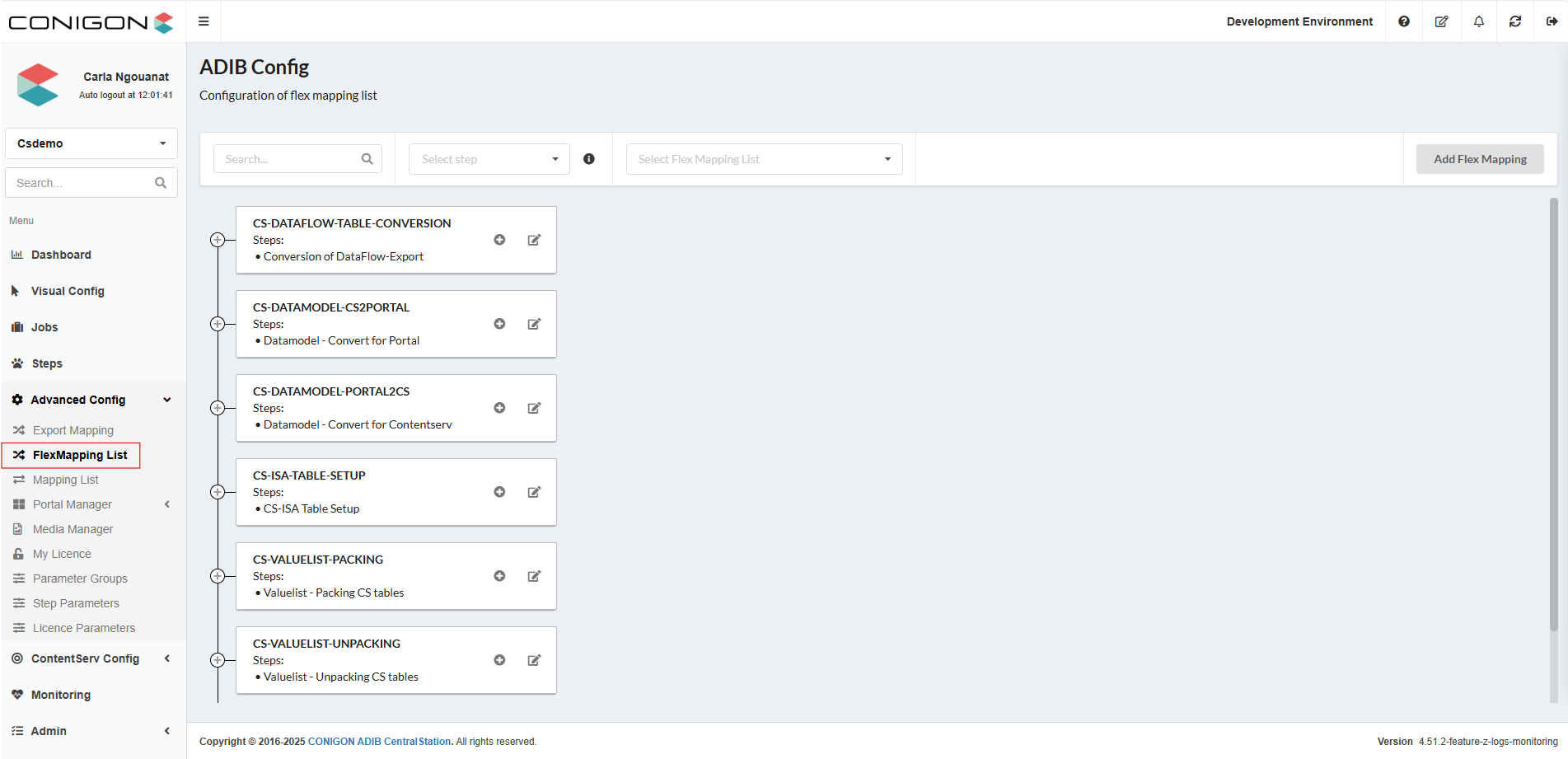Expand timeline node for CS-VALUELIST-UNPACKING
This screenshot has height=759, width=1568.
(218, 660)
